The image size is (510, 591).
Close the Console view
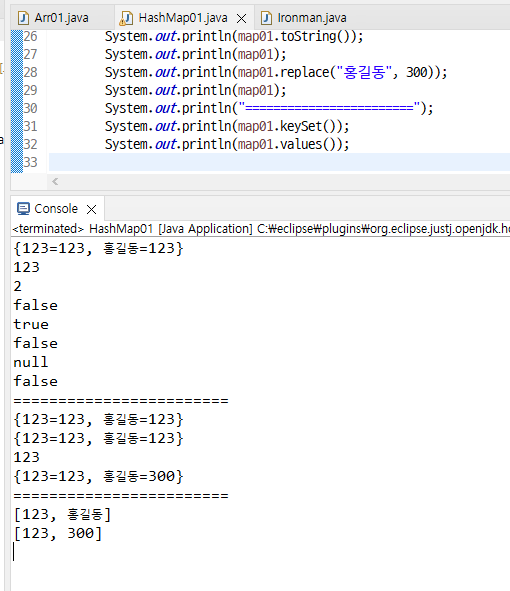pos(91,209)
